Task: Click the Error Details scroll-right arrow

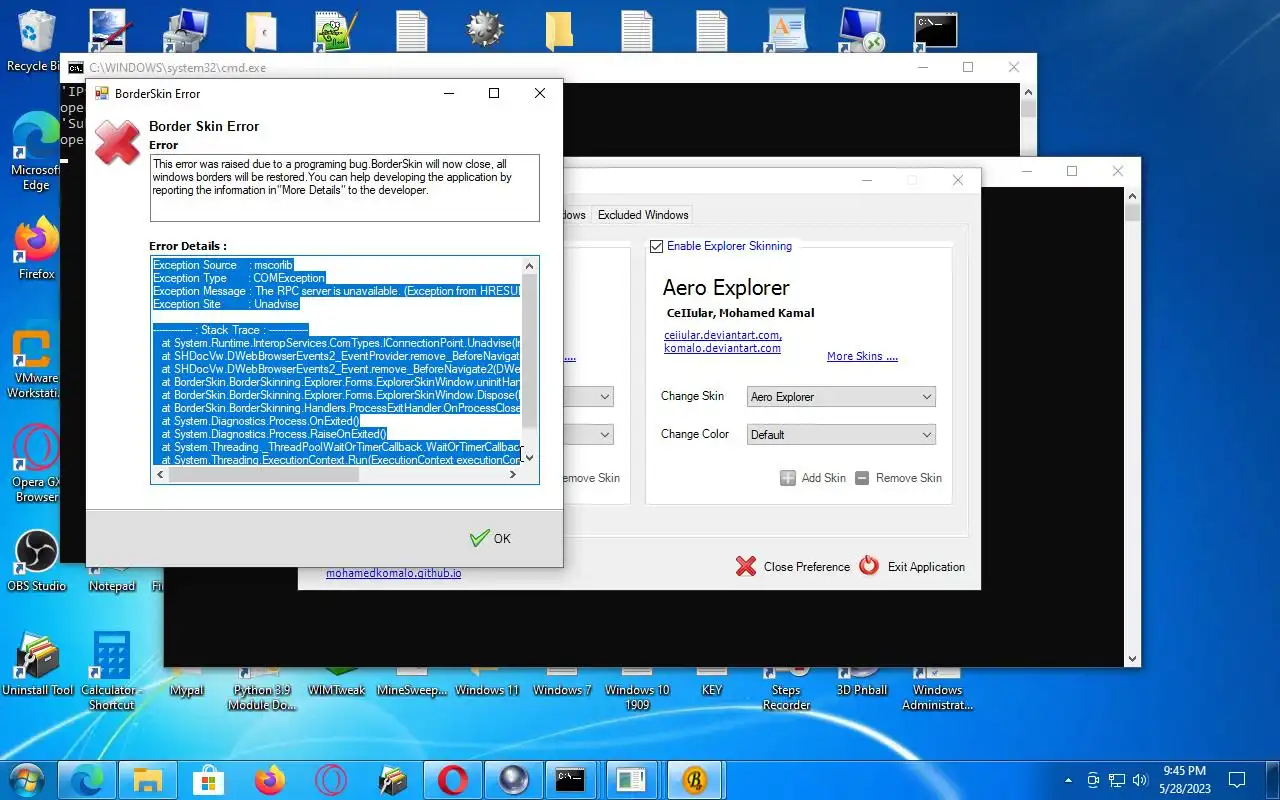Action: [x=514, y=475]
